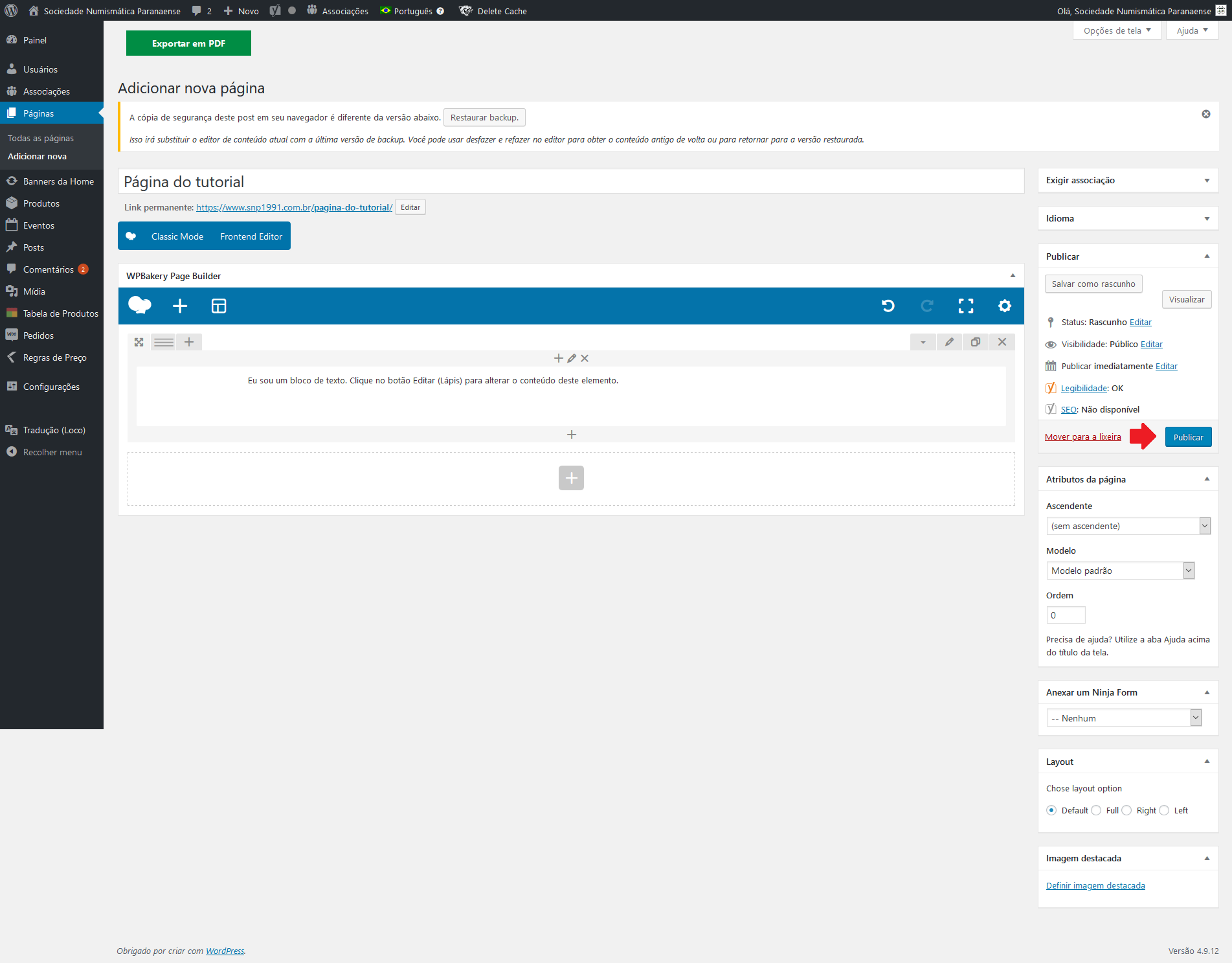This screenshot has width=1232, height=963.
Task: Open Painel dashboard menu
Action: pos(52,40)
